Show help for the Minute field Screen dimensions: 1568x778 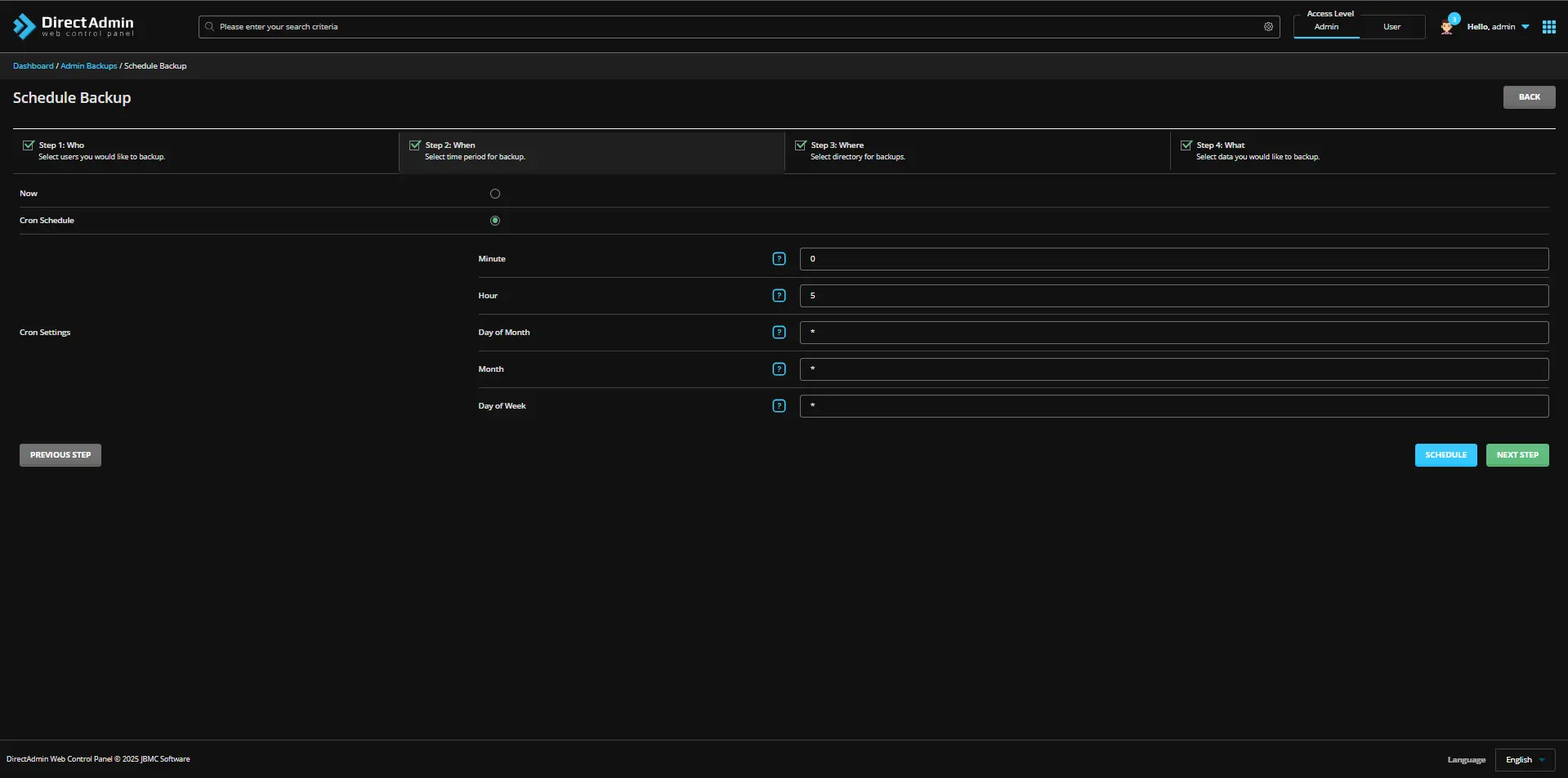point(779,259)
